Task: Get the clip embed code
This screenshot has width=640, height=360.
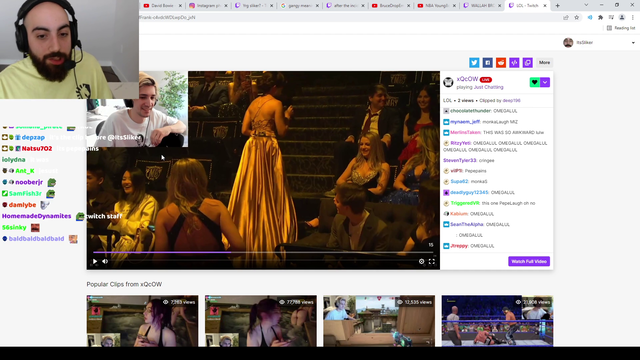Action: tap(514, 62)
